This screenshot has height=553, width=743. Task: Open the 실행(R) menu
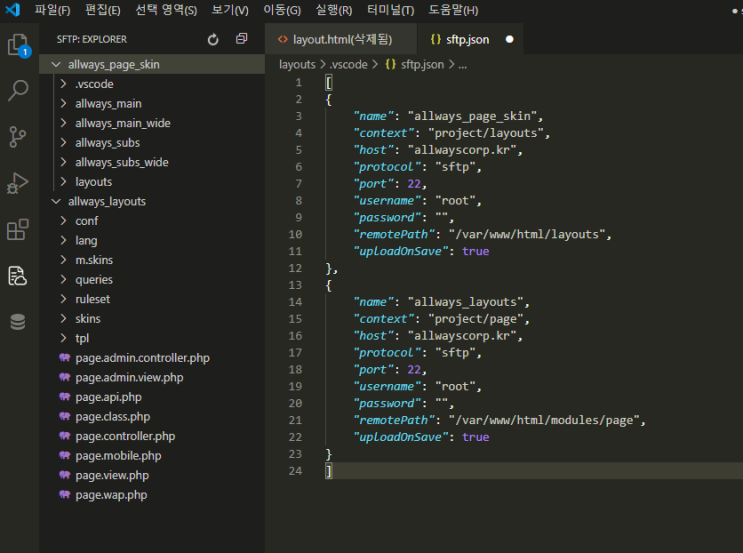334,9
